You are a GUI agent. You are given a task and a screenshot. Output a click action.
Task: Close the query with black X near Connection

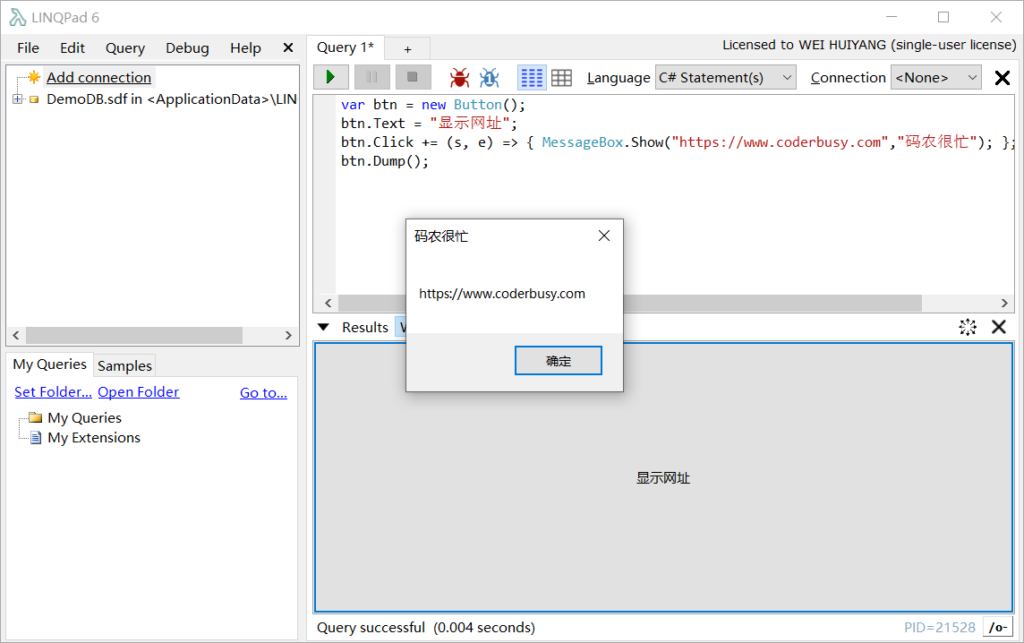click(1002, 78)
